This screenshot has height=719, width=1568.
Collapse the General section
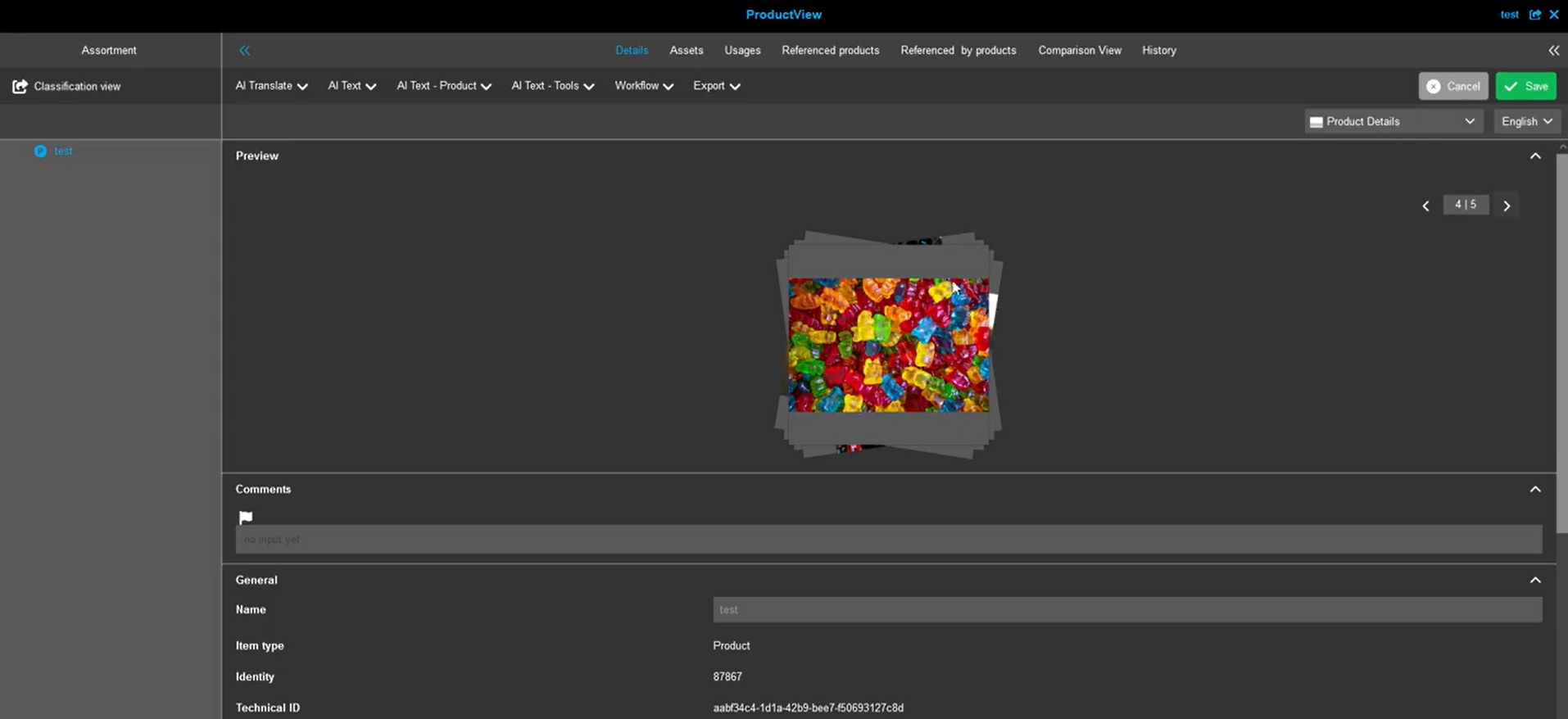click(1534, 580)
